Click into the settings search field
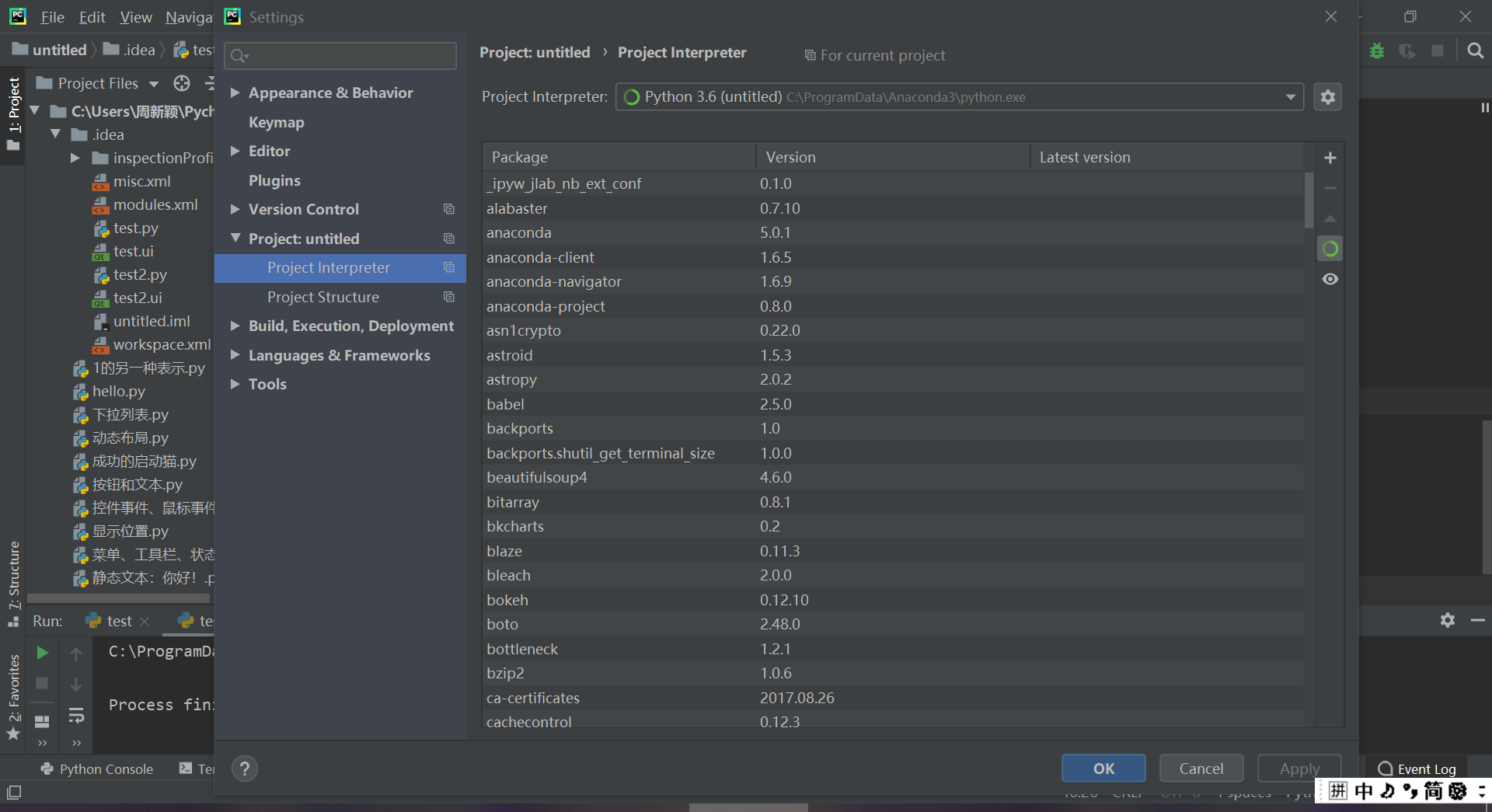The image size is (1492, 812). point(340,55)
